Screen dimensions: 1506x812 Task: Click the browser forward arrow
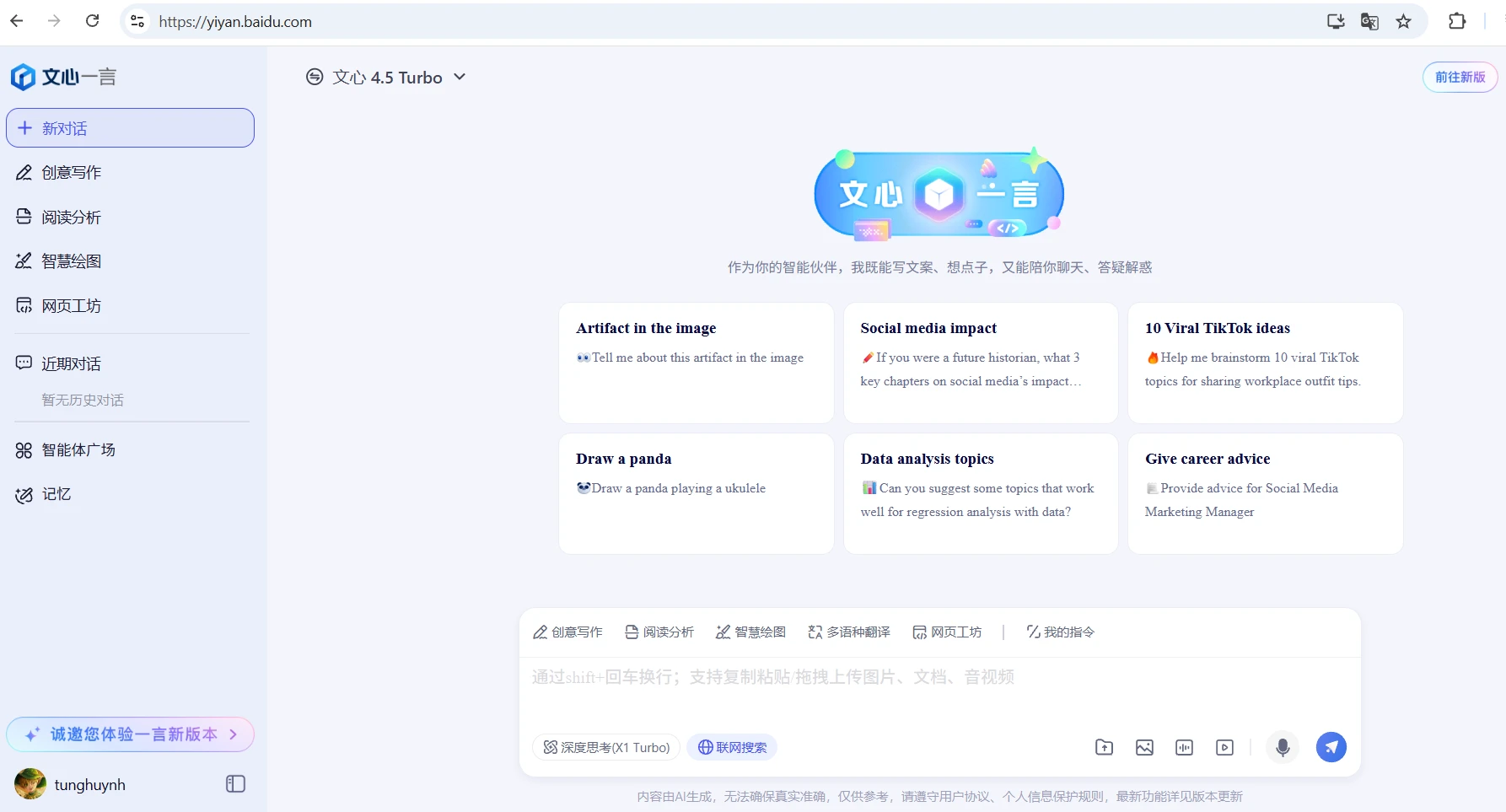click(54, 21)
